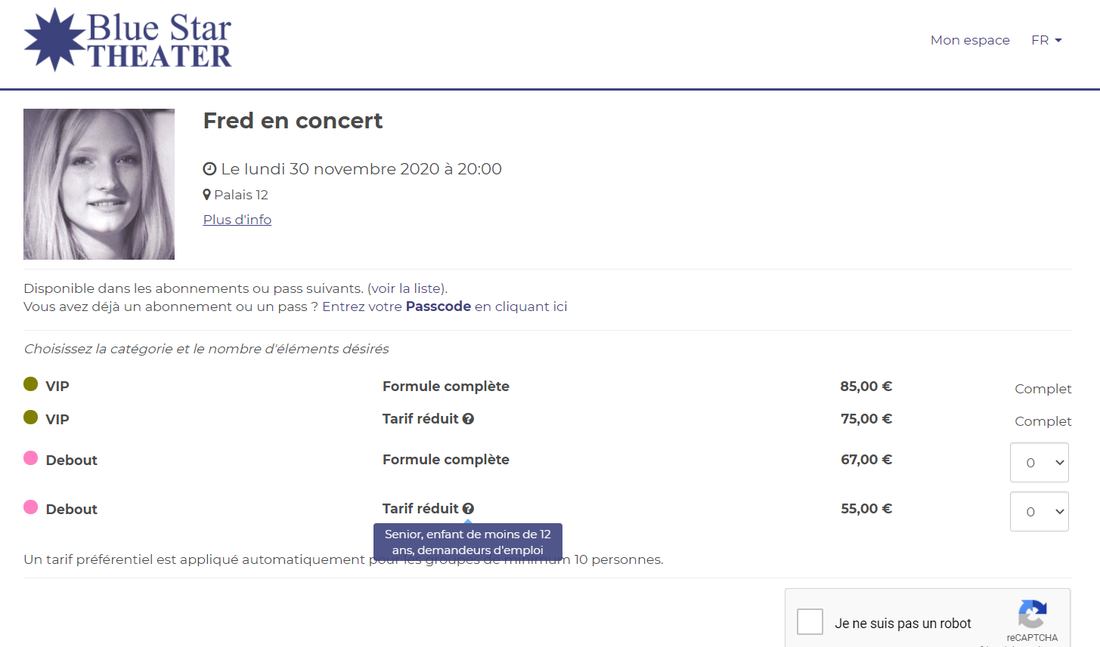Expand the FR language selector

click(x=1046, y=41)
